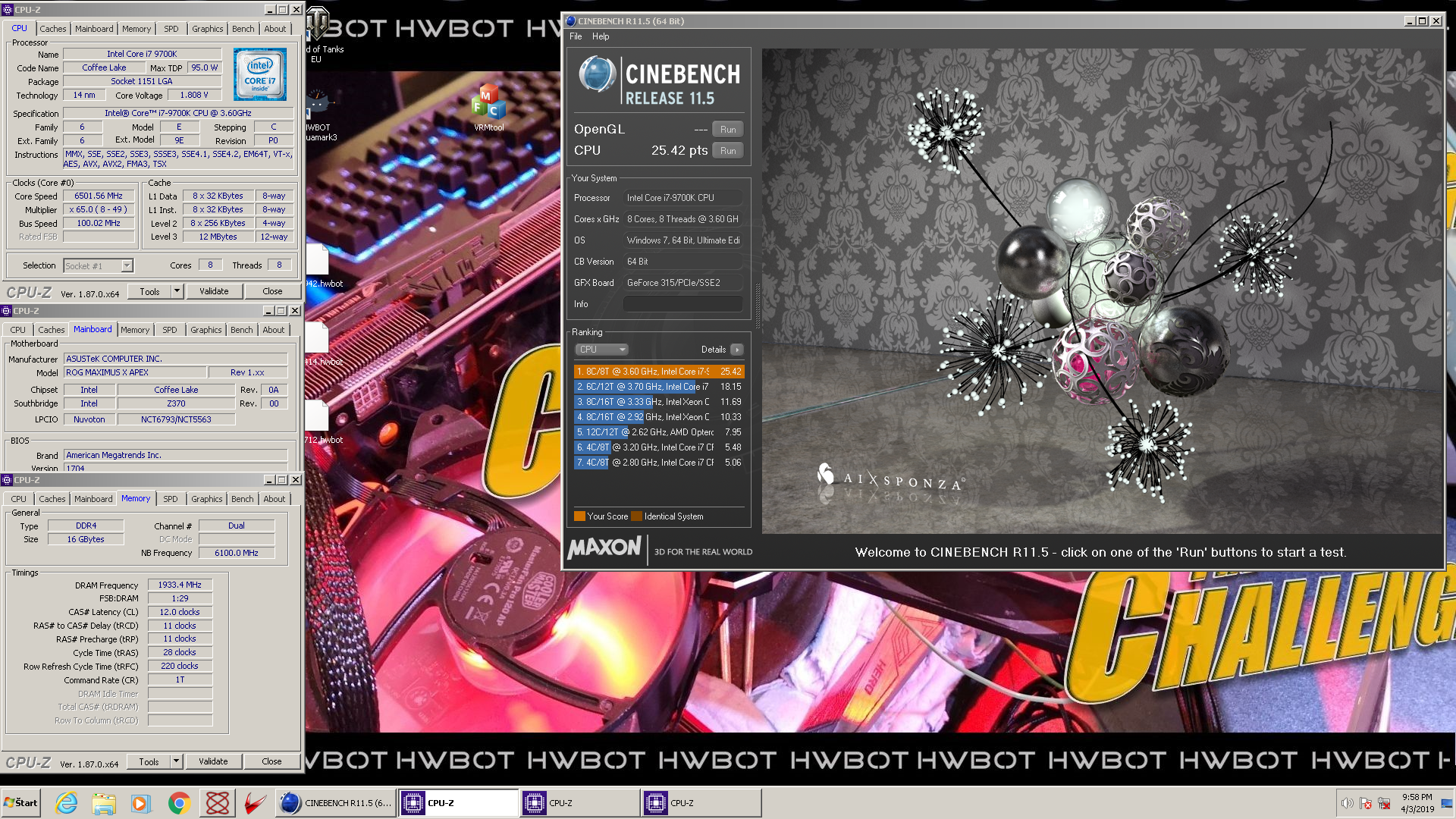Click Close button in bottom CPU-Z window
Screen dimensions: 1456x819
pos(271,761)
